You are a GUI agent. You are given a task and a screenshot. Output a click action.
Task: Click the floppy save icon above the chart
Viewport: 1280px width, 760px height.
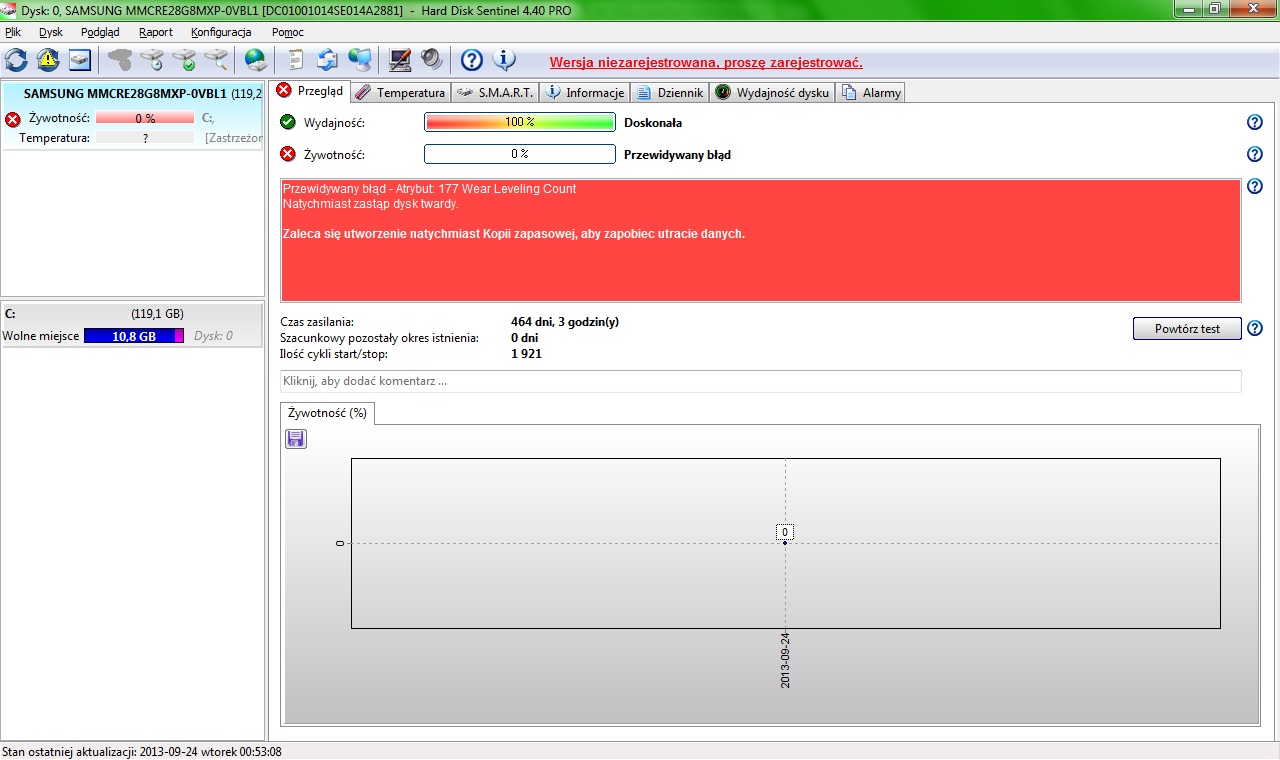296,439
